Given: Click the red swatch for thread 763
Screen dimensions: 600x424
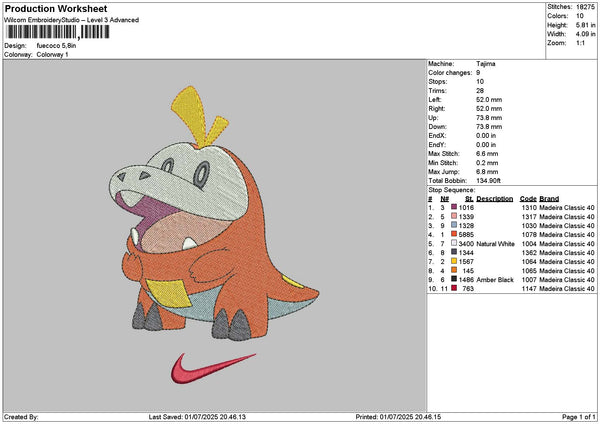Looking at the screenshot, I should 454,288.
